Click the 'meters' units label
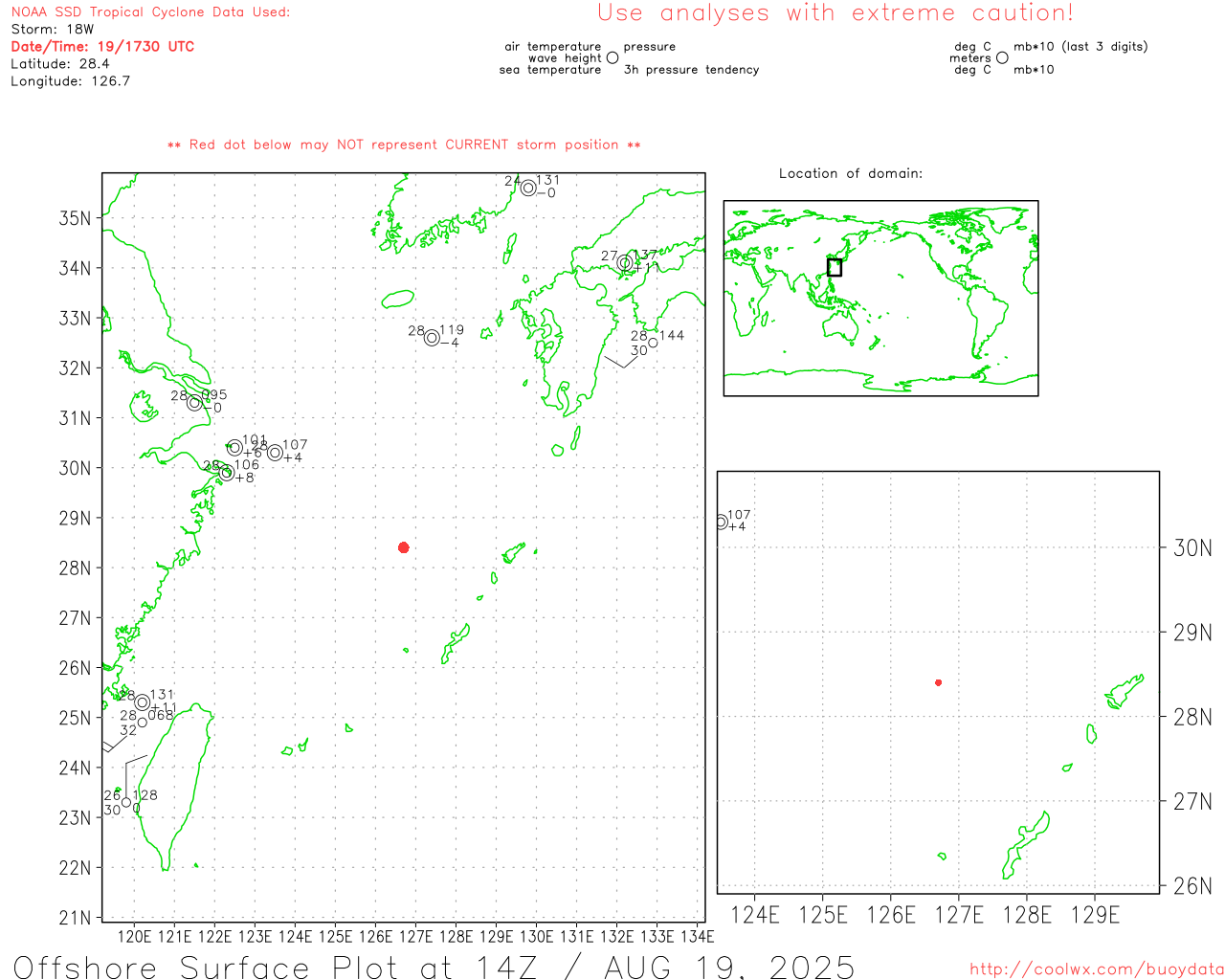1225x980 pixels. 970,58
